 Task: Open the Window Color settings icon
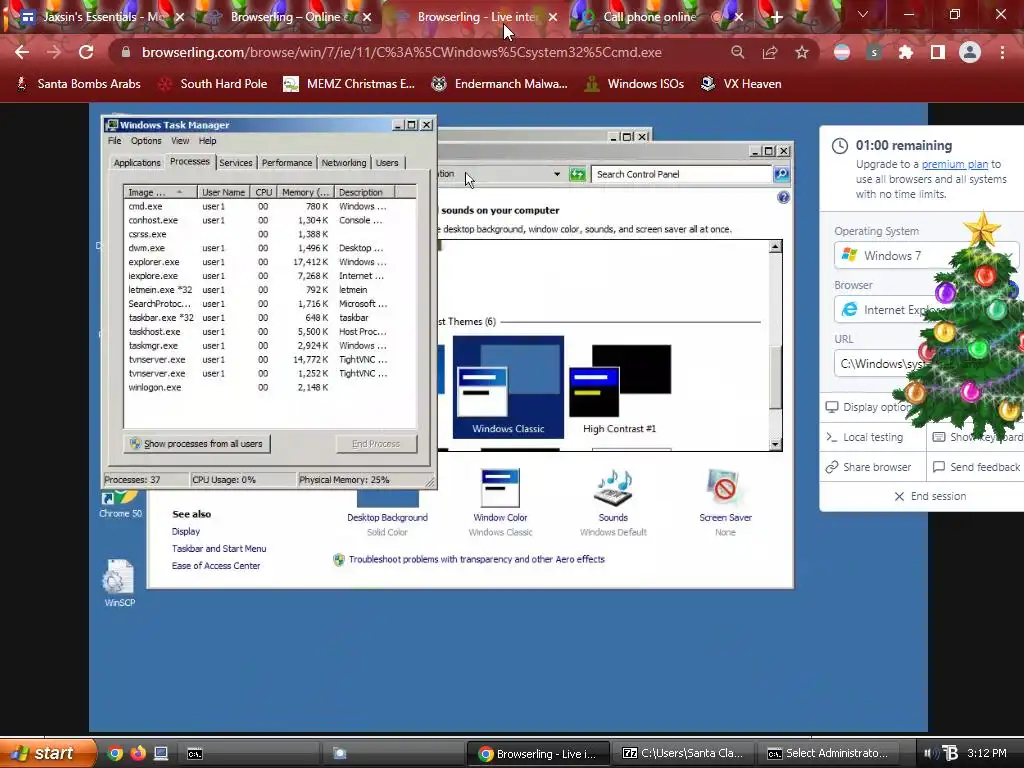(x=500, y=488)
